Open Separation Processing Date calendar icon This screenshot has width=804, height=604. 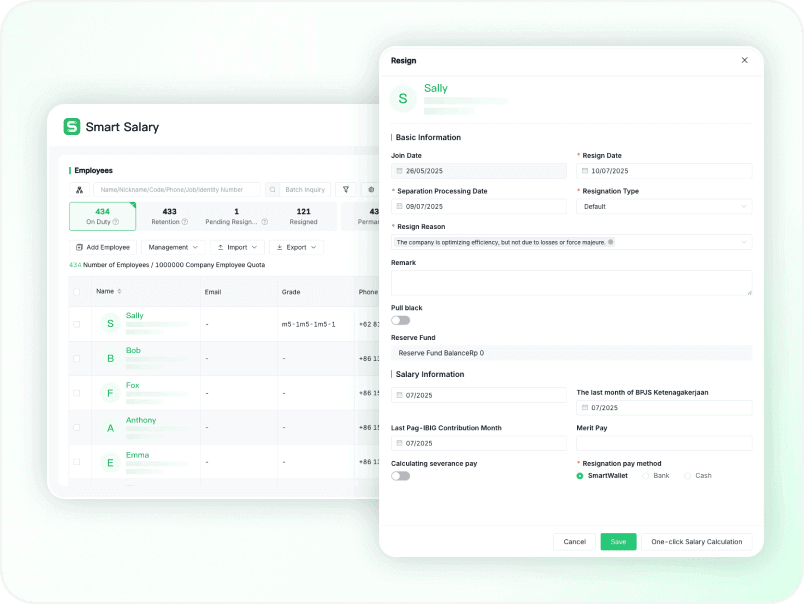399,206
